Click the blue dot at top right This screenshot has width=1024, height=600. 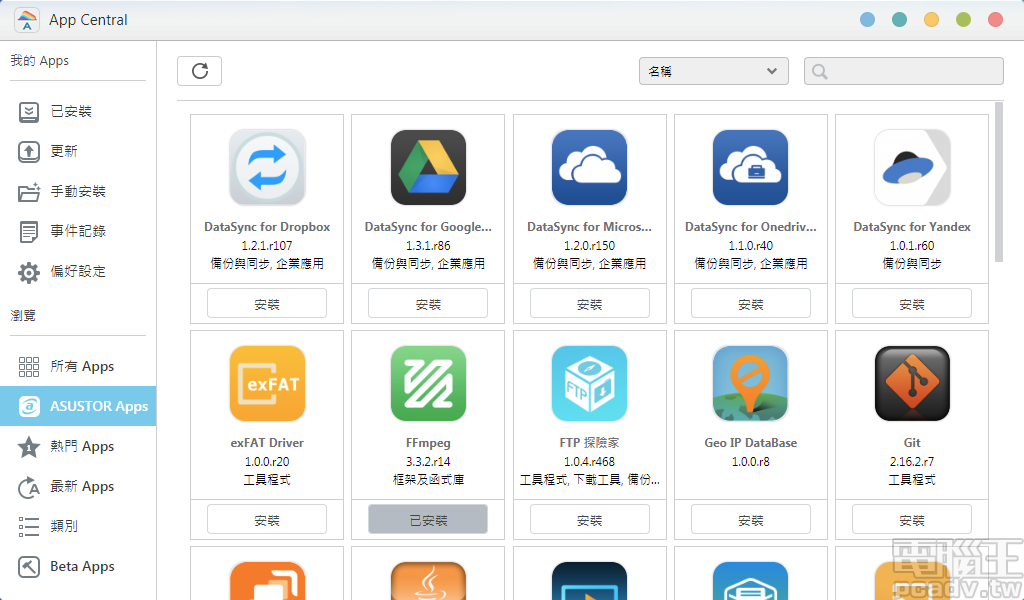pos(867,18)
